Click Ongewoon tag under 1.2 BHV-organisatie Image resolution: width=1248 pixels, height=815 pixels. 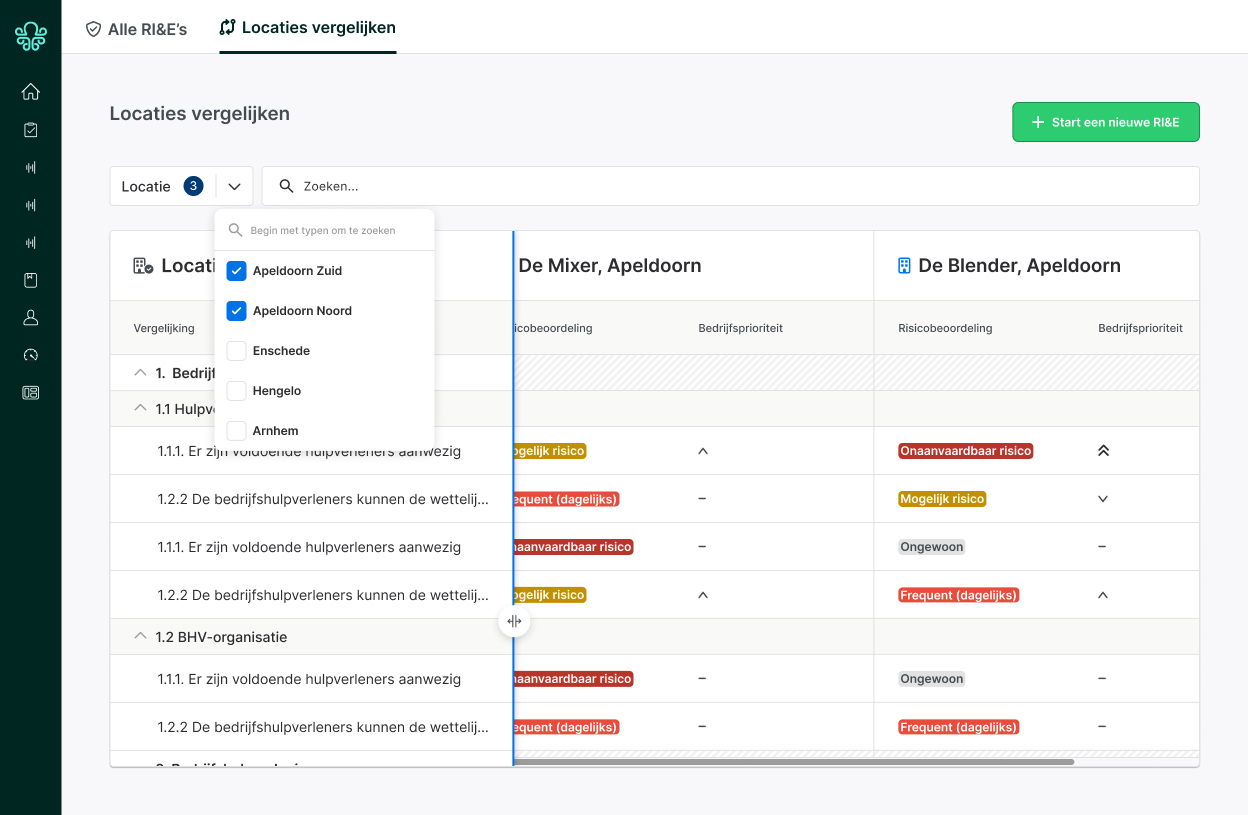click(x=932, y=679)
